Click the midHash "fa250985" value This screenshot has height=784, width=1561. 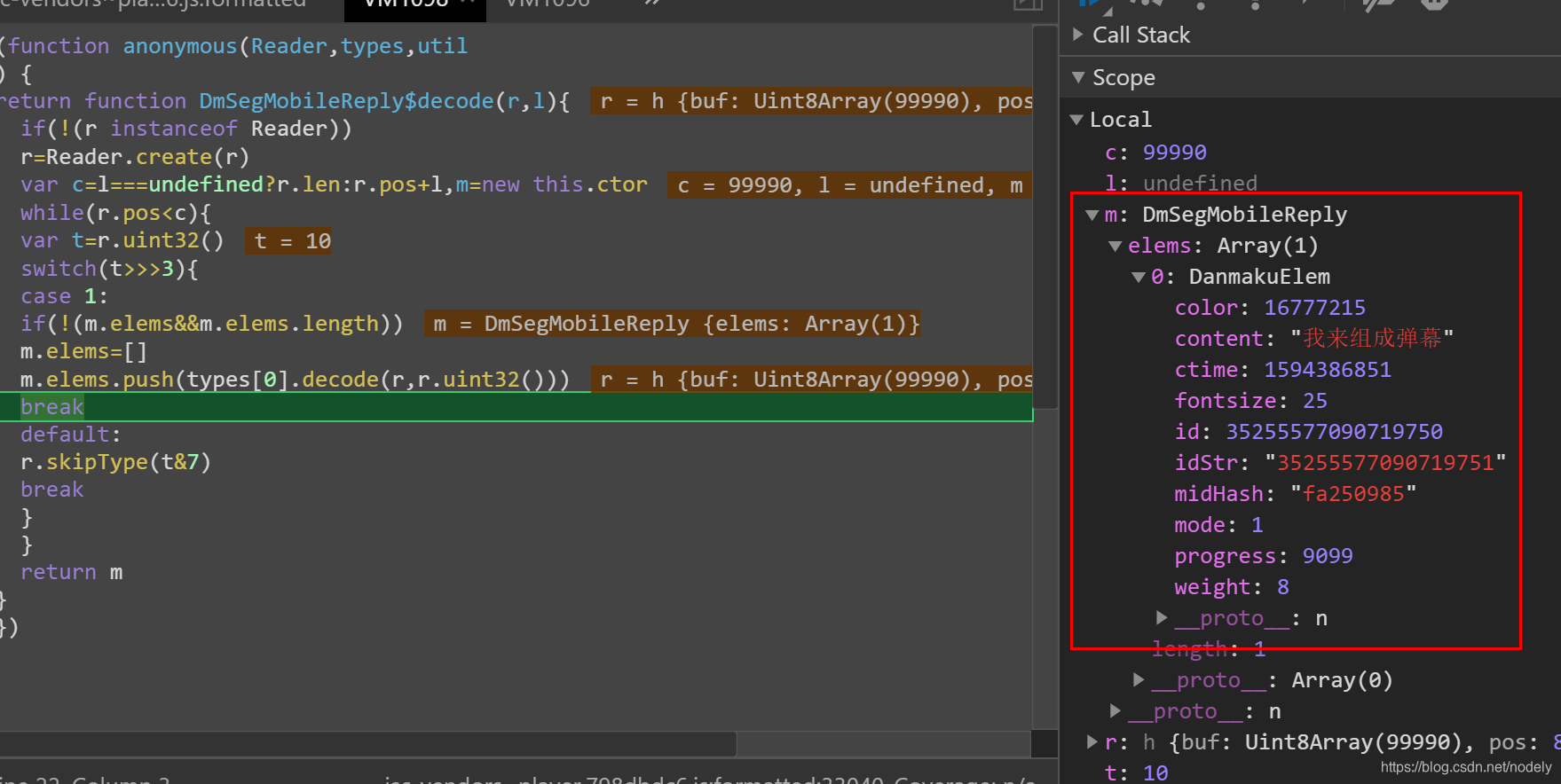1353,494
